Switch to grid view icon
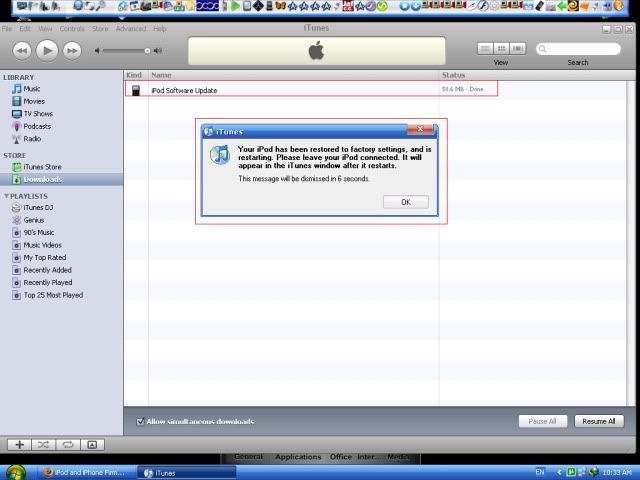640x480 pixels. (x=501, y=48)
